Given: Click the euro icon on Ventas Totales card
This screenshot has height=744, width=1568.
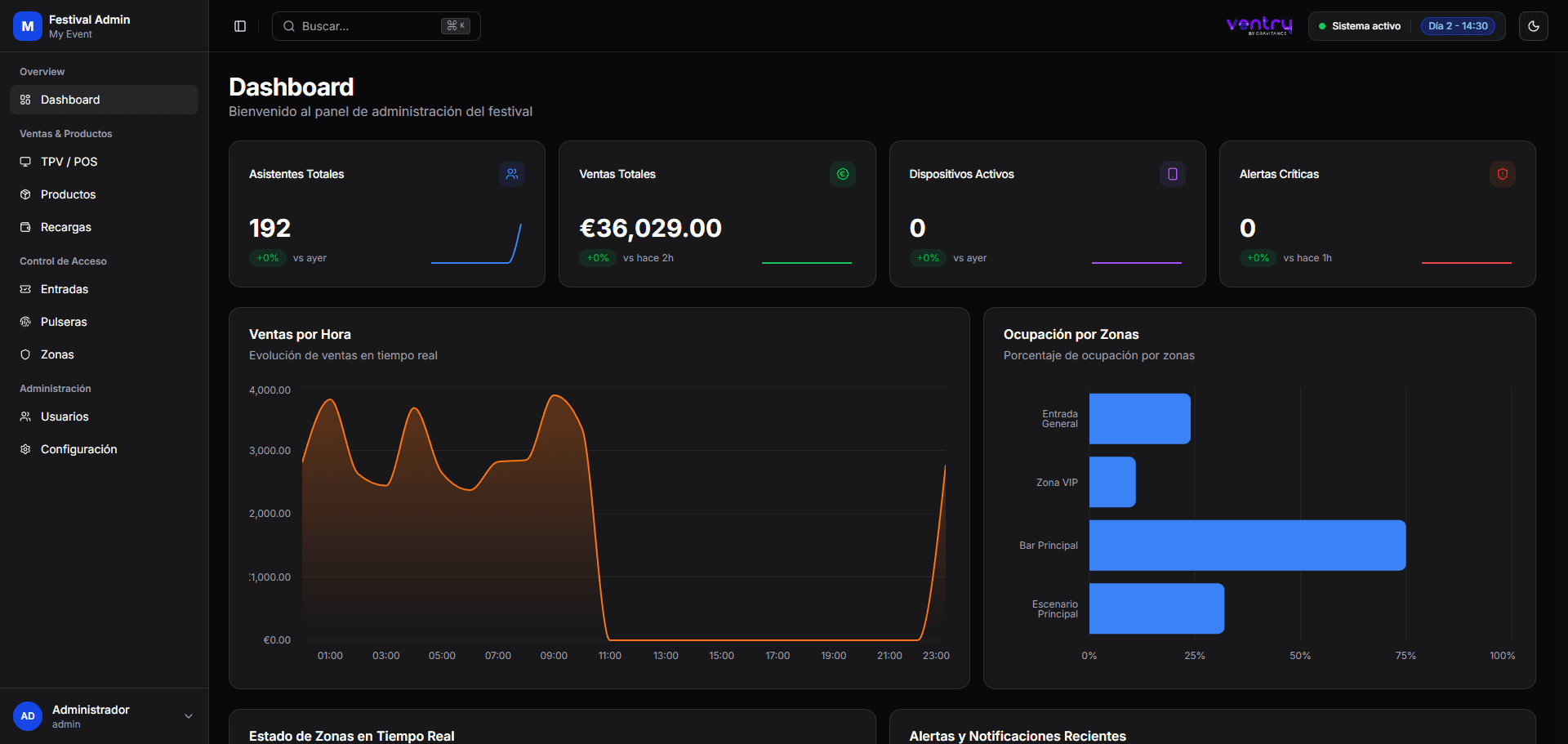Looking at the screenshot, I should pyautogui.click(x=842, y=174).
